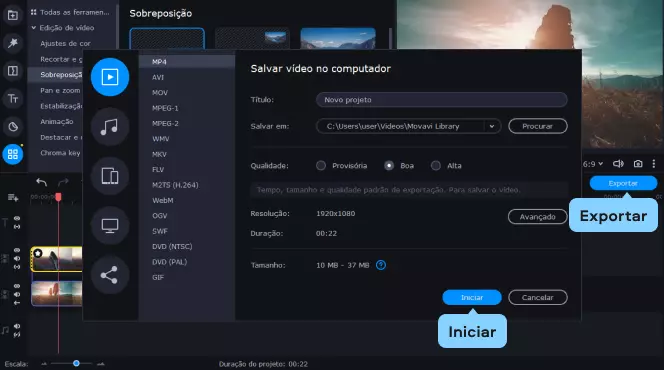Screen dimensions: 664x370
Task: Expand the 16:9 aspect ratio dropdown
Action: pos(592,164)
